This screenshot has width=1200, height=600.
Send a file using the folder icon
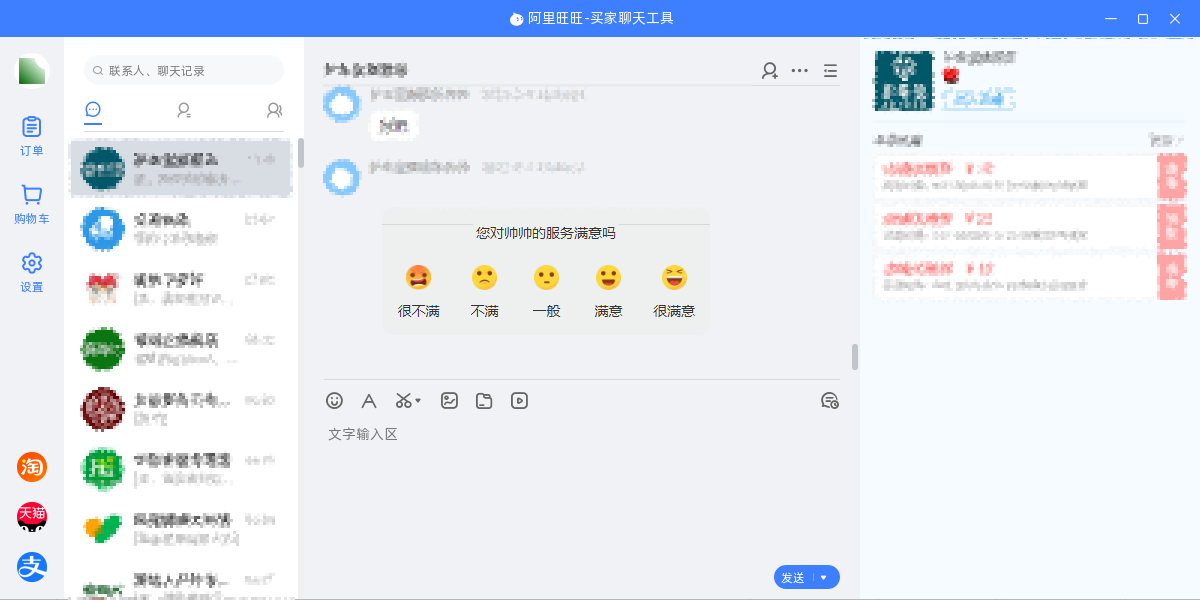[484, 401]
